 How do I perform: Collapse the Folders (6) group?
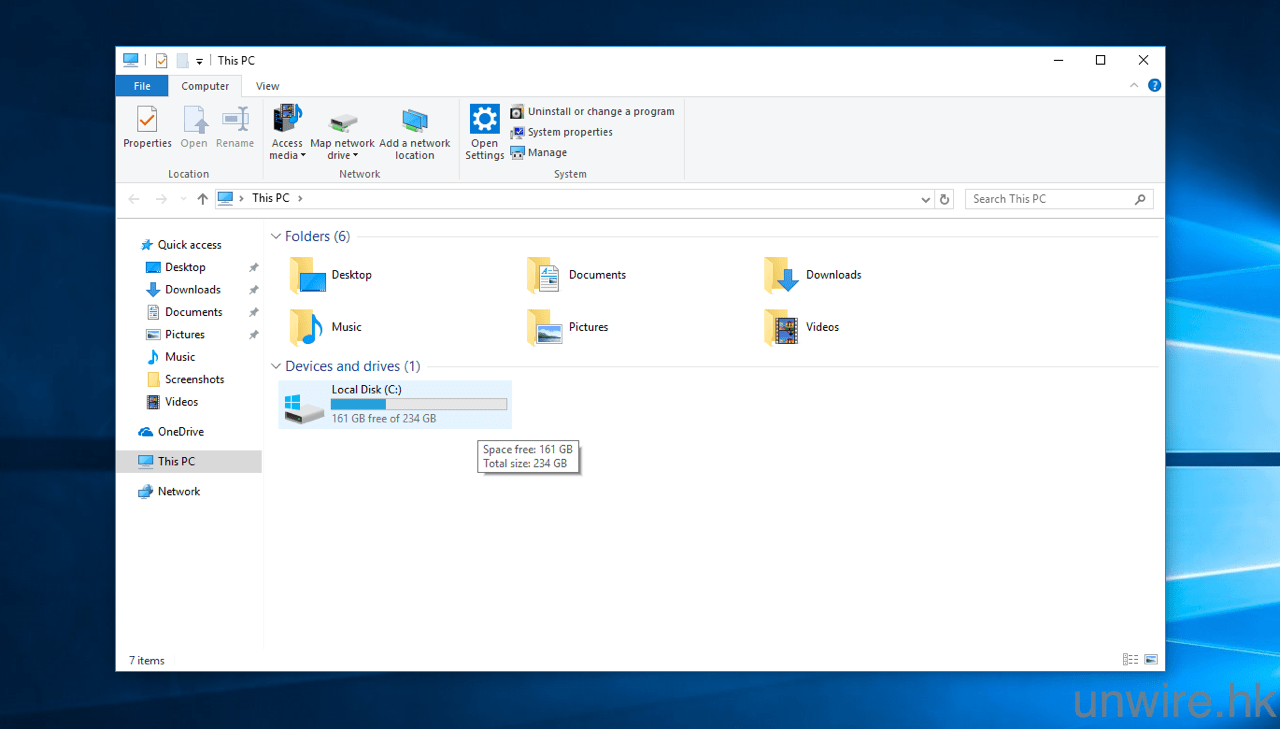click(x=276, y=237)
